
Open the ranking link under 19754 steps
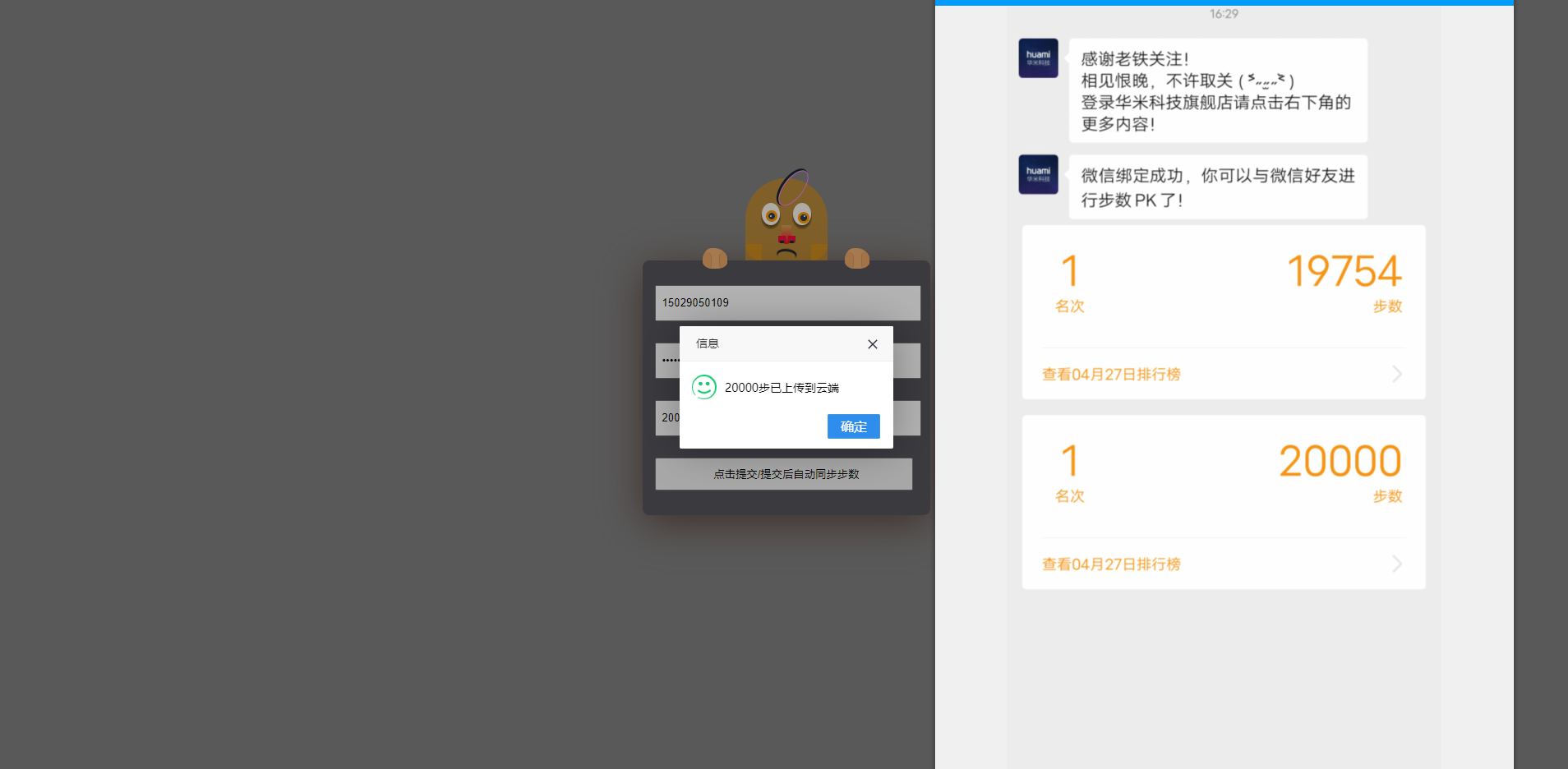click(1111, 375)
